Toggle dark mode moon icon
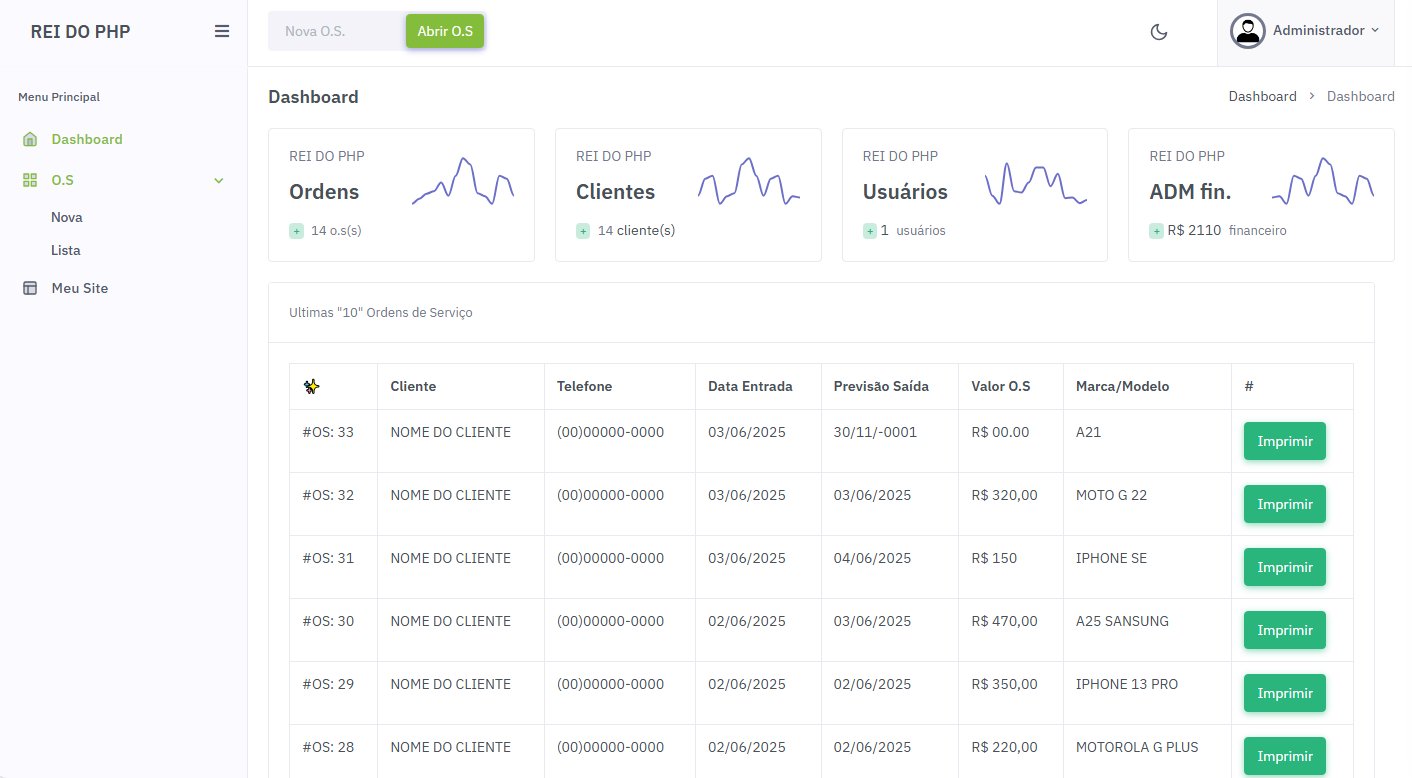 coord(1159,32)
